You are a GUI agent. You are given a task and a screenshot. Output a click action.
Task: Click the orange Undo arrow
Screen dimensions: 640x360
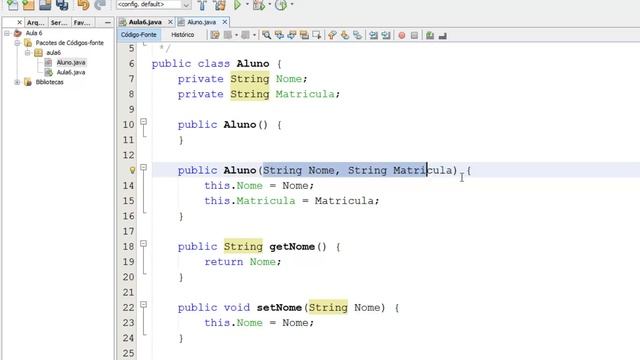(x=83, y=5)
